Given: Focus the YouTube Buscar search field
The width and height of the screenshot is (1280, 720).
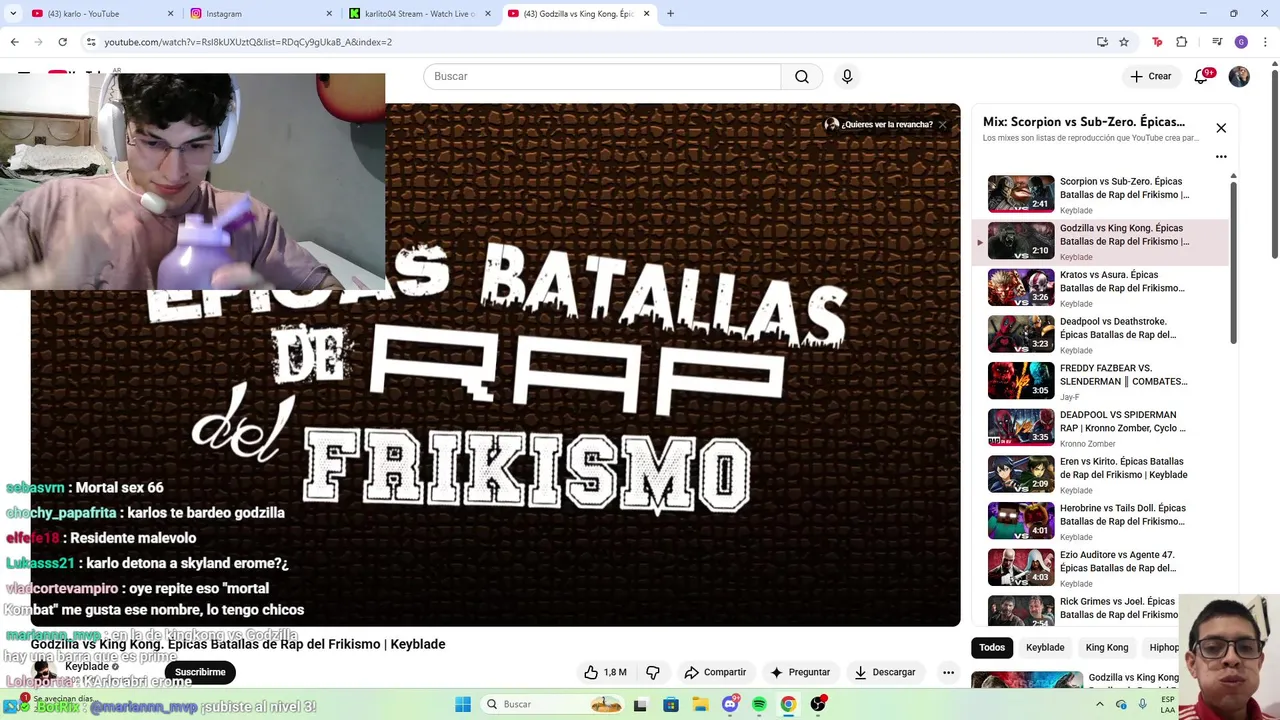Looking at the screenshot, I should (602, 76).
